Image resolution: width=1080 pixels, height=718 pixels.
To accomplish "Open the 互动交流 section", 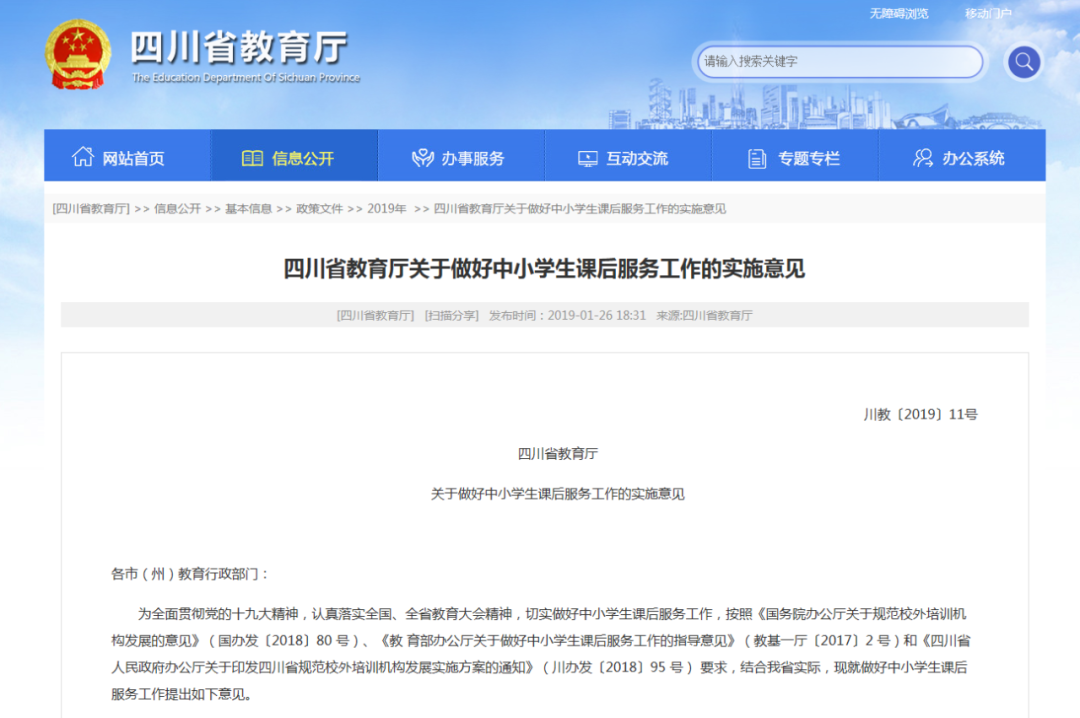I will pyautogui.click(x=636, y=157).
